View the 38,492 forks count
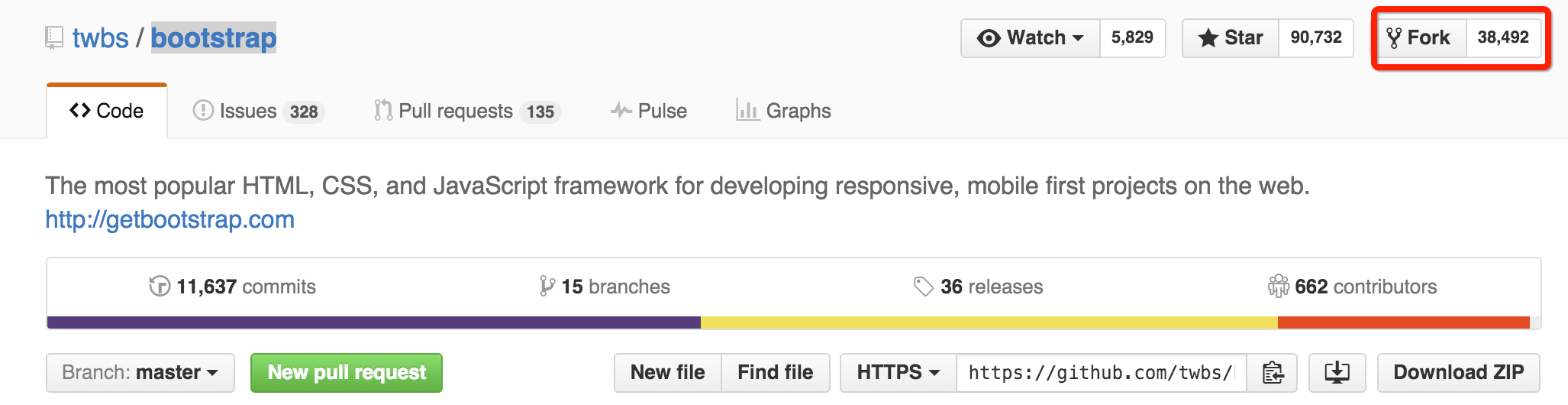The width and height of the screenshot is (1568, 405). 1502,38
